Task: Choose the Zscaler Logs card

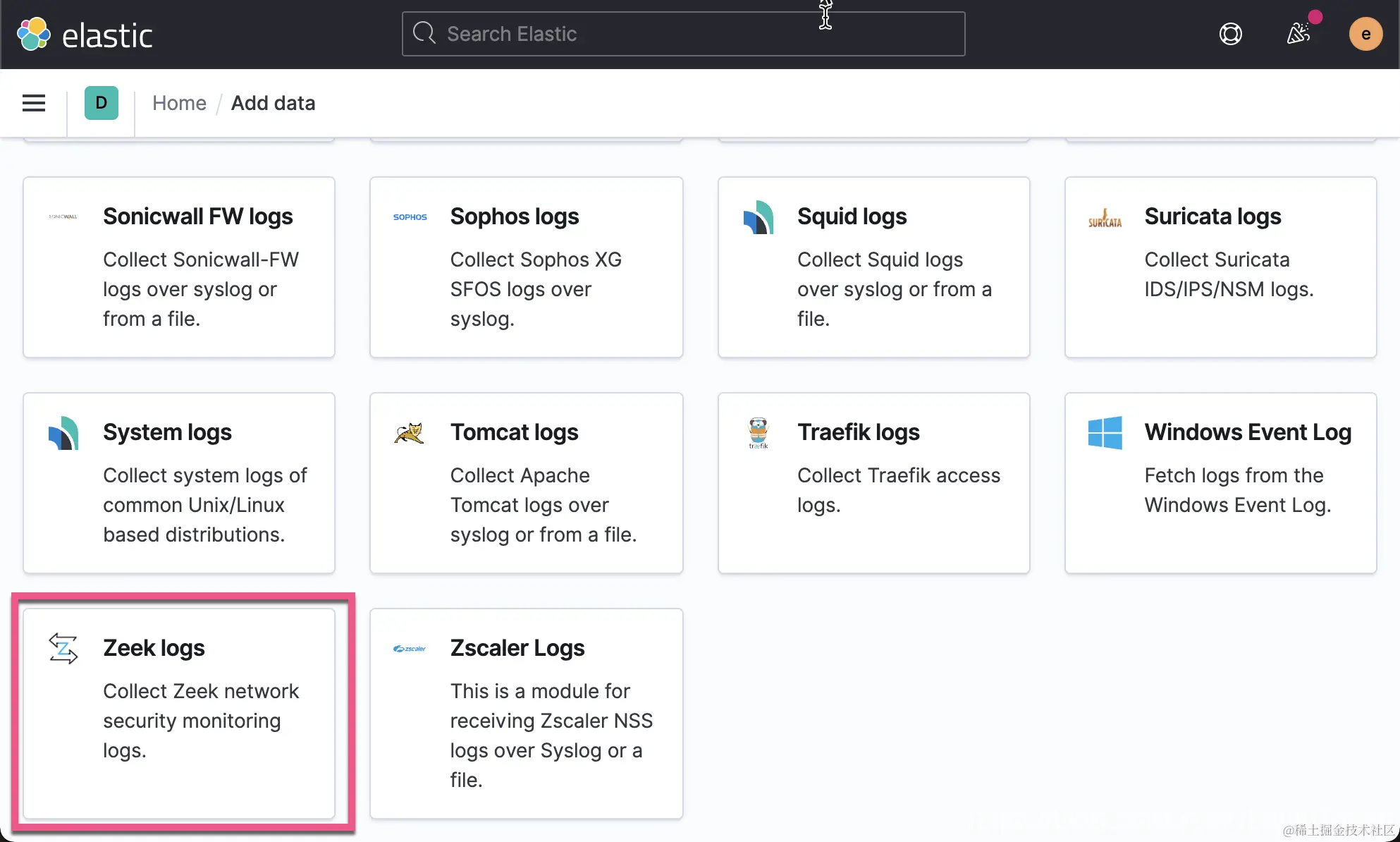Action: 526,713
